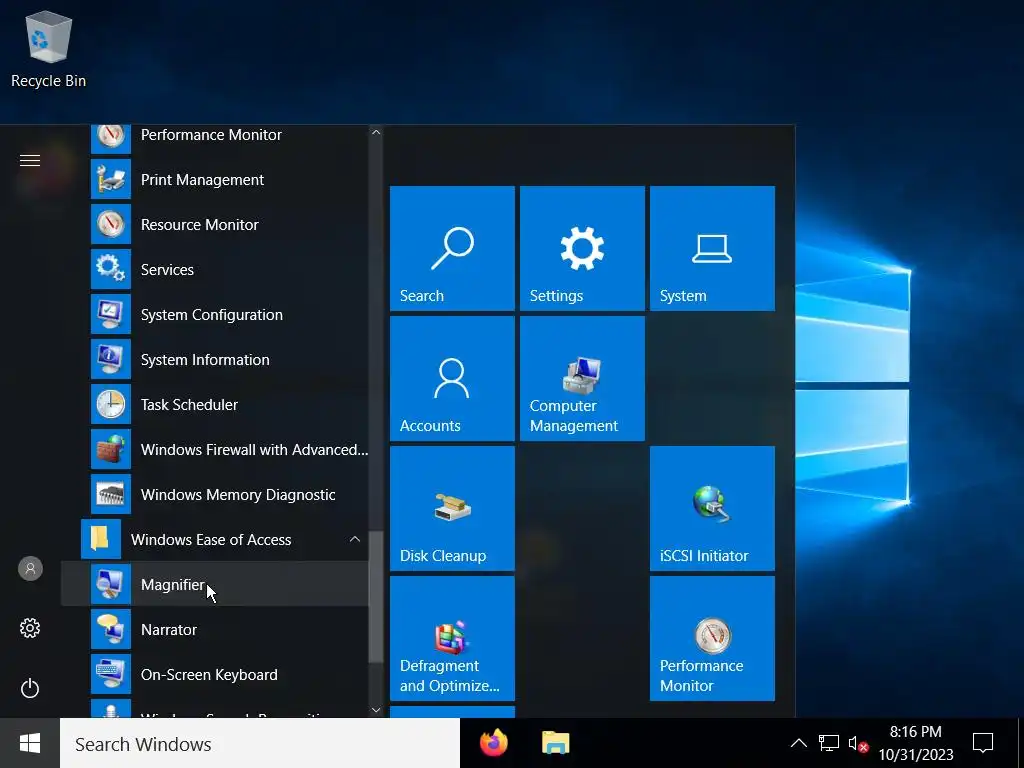Screen dimensions: 1024x768
Task: Open the Action Center notifications icon
Action: (983, 743)
